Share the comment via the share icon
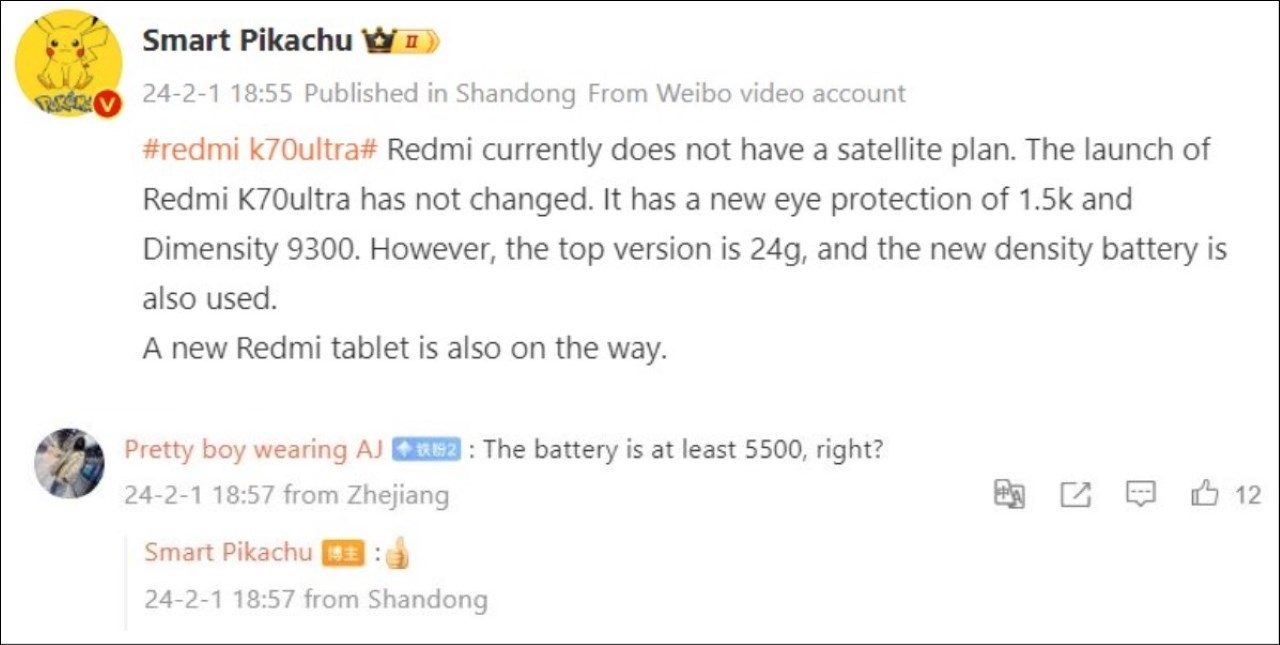Image resolution: width=1280 pixels, height=645 pixels. pos(1074,493)
